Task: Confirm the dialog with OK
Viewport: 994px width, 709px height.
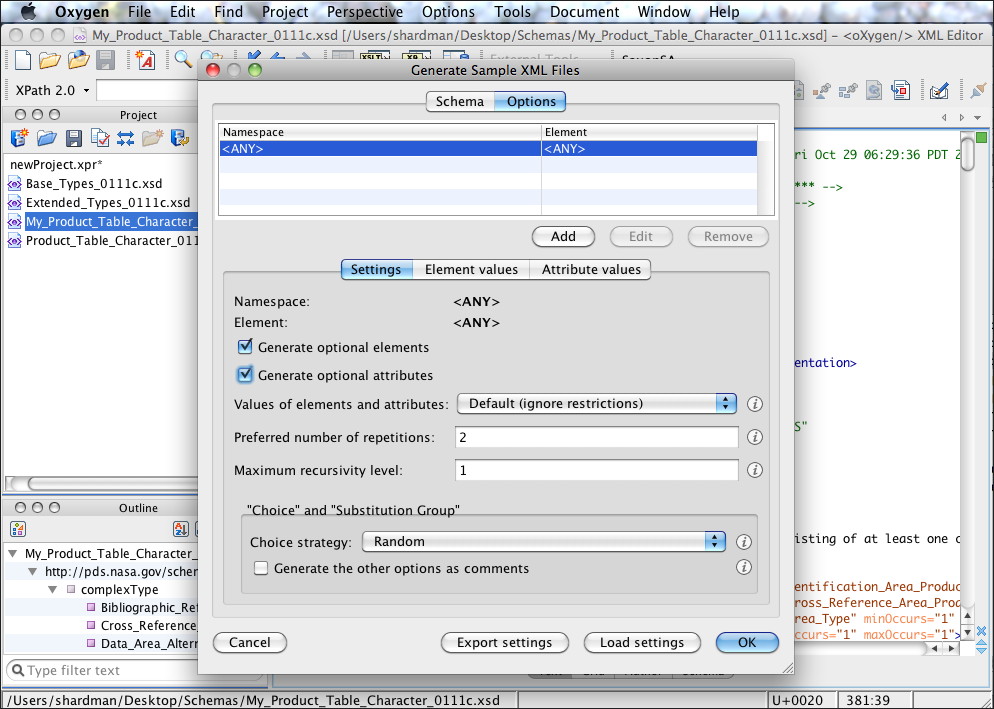Action: tap(747, 642)
